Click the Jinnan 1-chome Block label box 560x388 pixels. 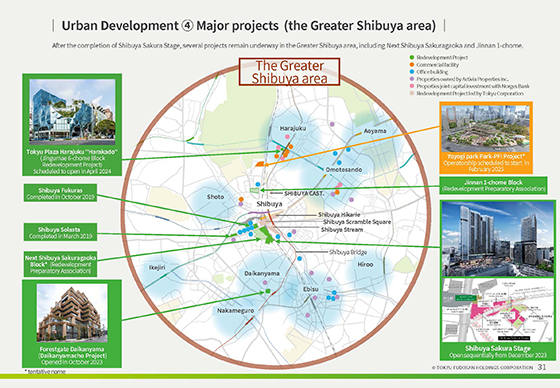(x=493, y=185)
